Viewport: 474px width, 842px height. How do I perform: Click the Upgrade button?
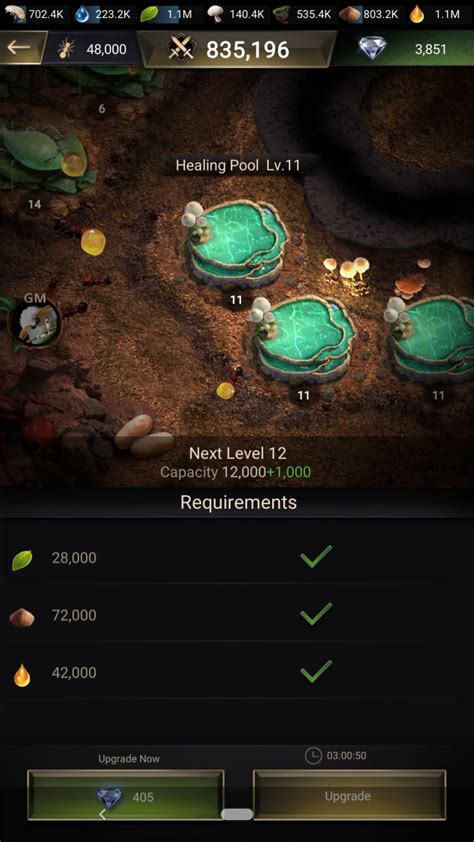coord(349,795)
